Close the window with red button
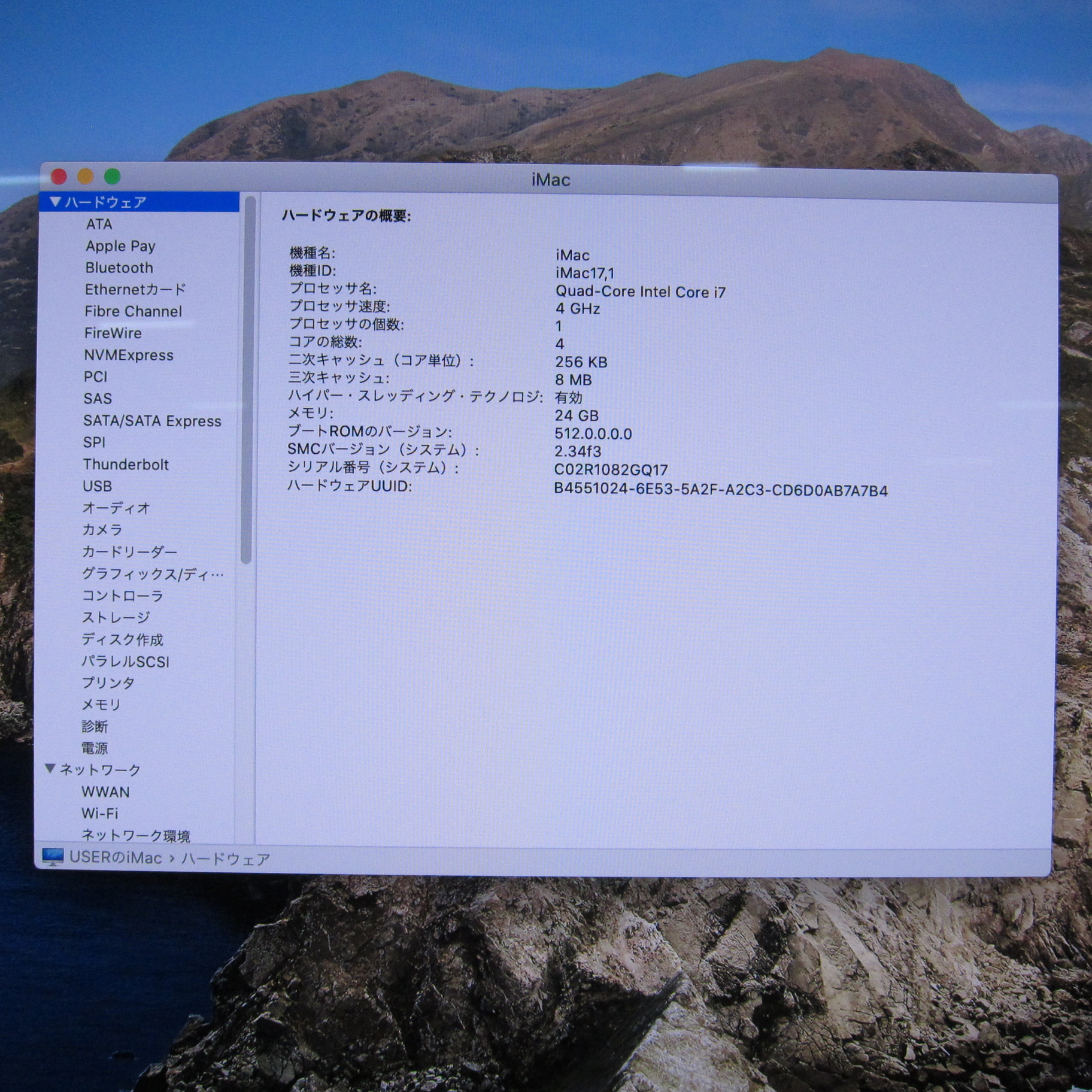 59,177
